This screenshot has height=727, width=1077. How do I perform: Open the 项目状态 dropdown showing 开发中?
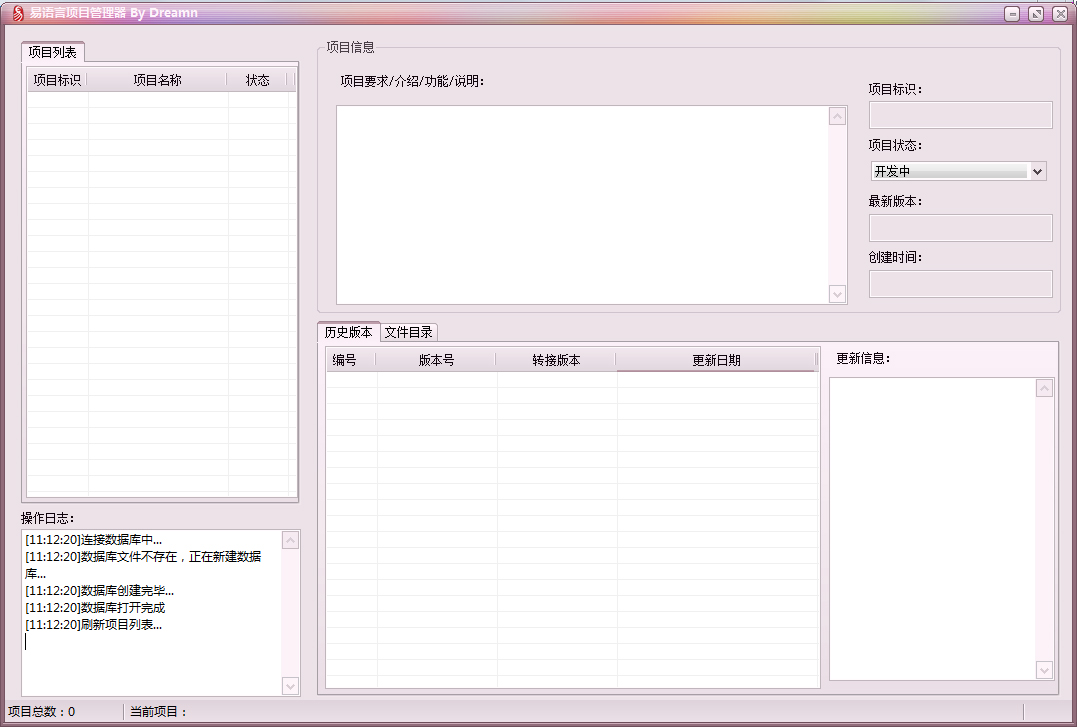click(x=959, y=171)
